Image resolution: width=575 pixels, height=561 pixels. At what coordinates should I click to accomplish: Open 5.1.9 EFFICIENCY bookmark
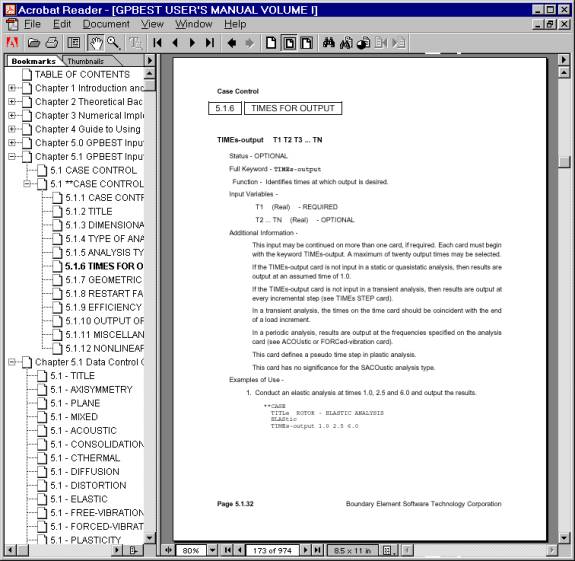coord(104,307)
